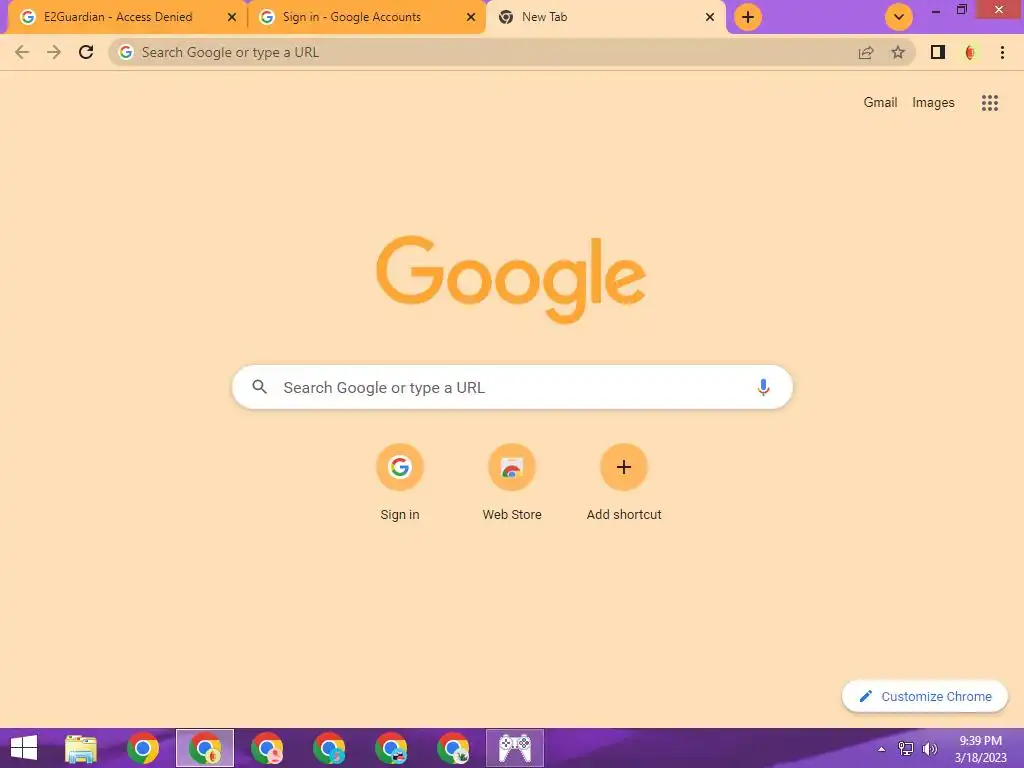Click the Add shortcut button
The image size is (1024, 768).
pos(624,483)
